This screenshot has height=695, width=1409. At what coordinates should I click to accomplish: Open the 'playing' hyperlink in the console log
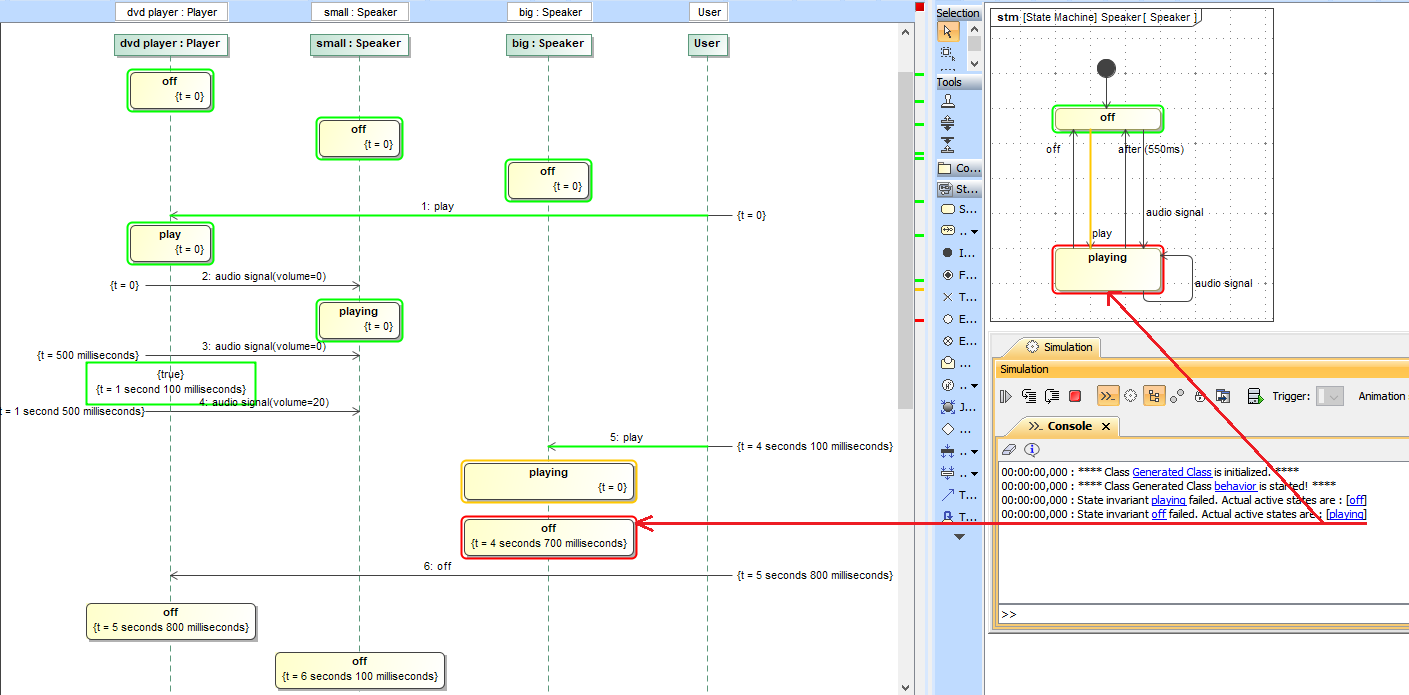[1168, 500]
